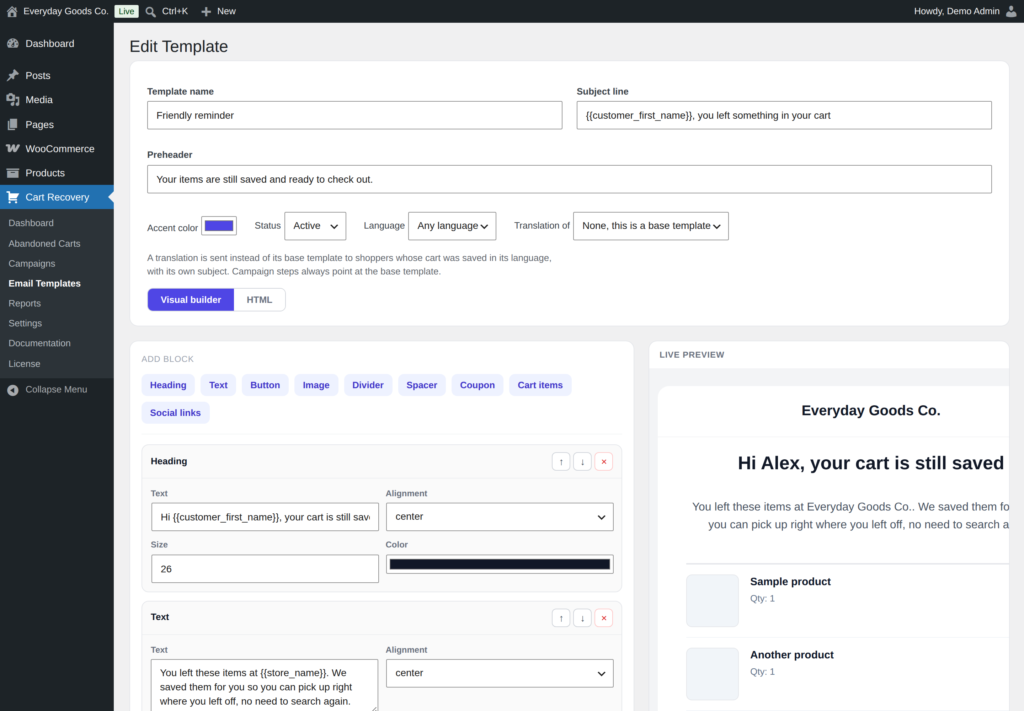Image resolution: width=1024 pixels, height=711 pixels.
Task: Click the Text block textarea
Action: (x=264, y=685)
